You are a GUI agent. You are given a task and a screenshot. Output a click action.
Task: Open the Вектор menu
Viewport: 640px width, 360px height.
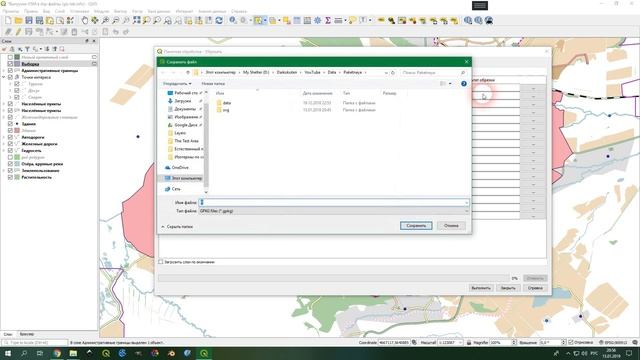pyautogui.click(x=120, y=11)
